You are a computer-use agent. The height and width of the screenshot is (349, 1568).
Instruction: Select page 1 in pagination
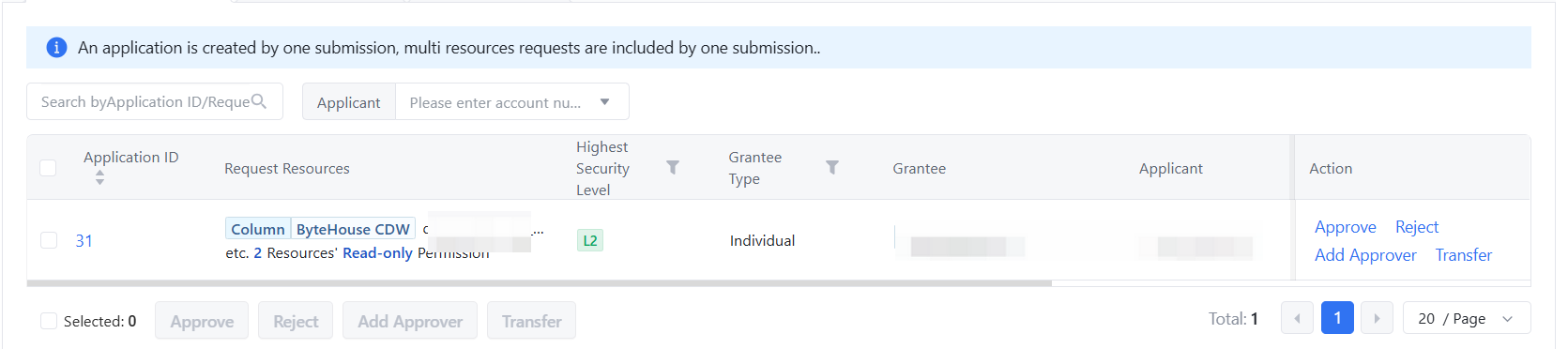click(1337, 318)
